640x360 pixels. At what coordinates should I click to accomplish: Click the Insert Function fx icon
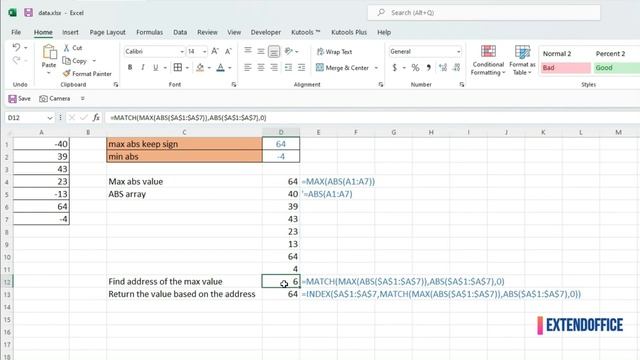96,118
